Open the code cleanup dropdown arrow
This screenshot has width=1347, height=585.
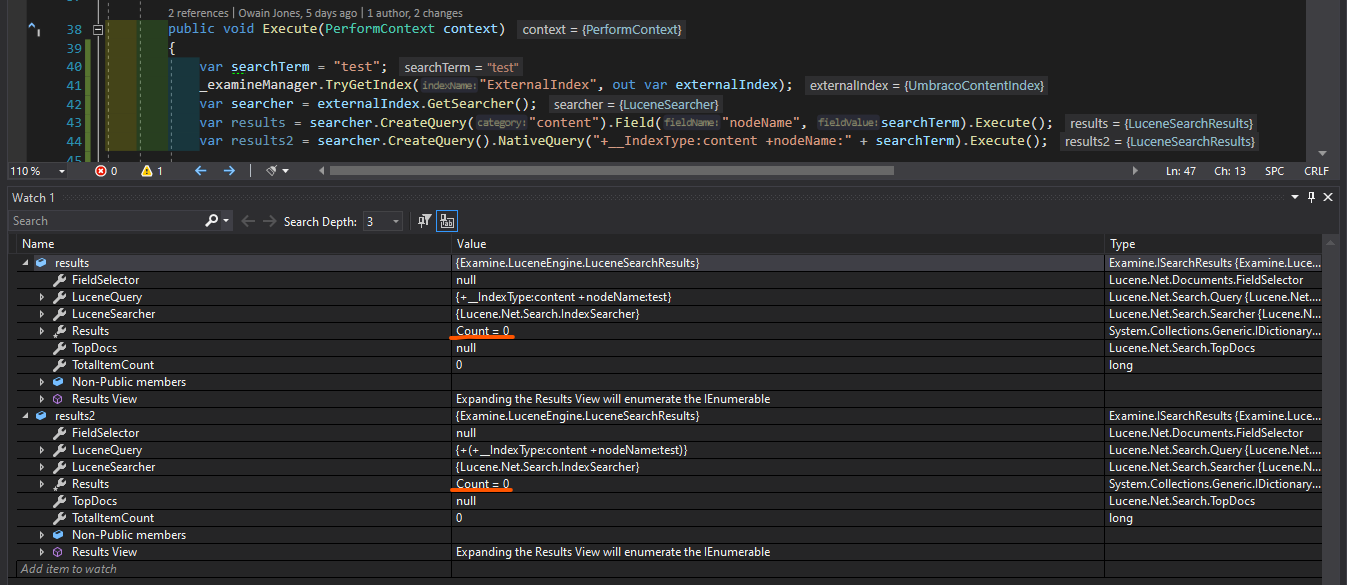(x=285, y=171)
